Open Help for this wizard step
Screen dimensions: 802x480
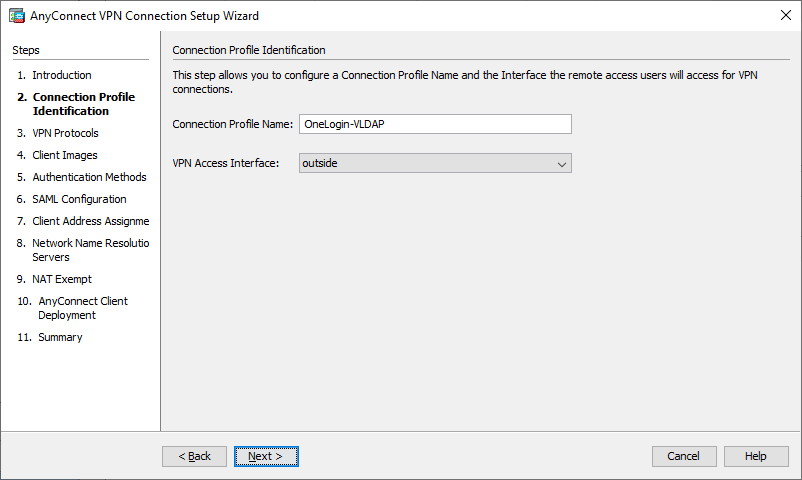pyautogui.click(x=756, y=456)
